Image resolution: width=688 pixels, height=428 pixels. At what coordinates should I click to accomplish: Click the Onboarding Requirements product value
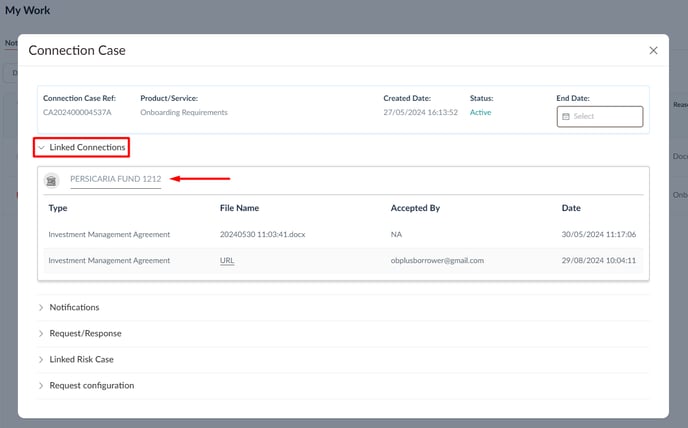click(x=184, y=112)
